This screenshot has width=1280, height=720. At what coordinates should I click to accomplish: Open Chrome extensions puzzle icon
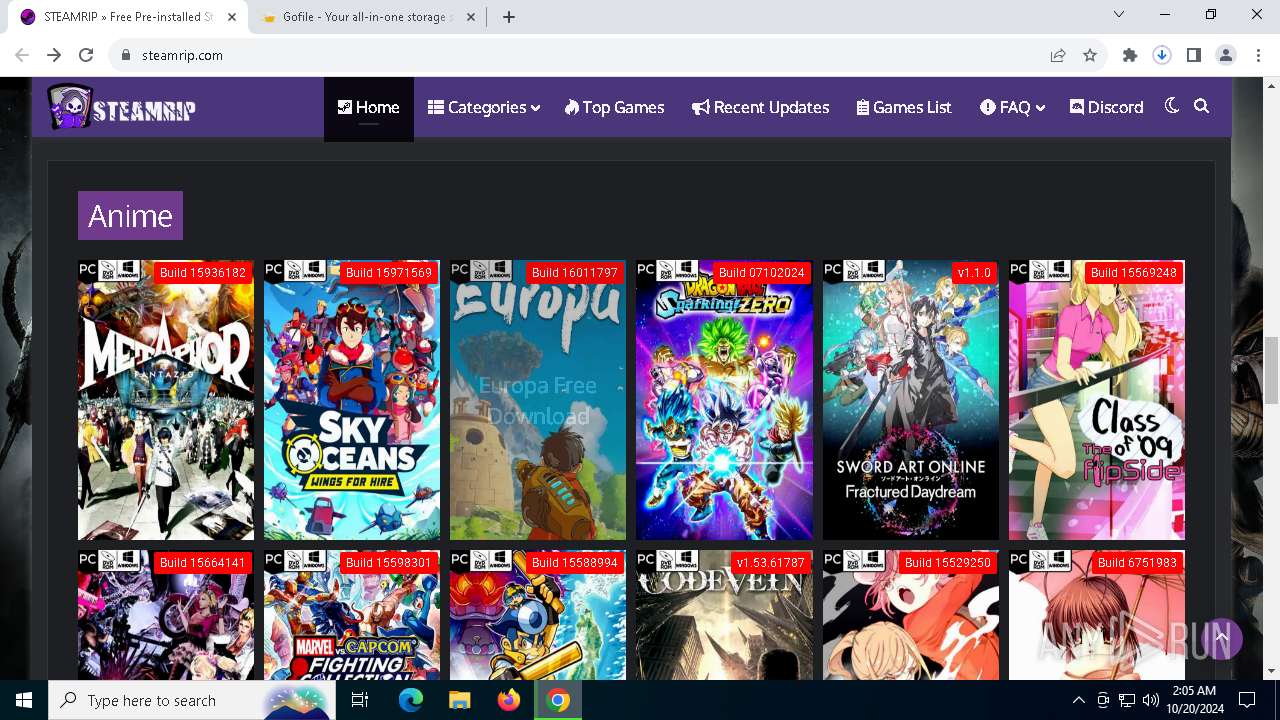(x=1130, y=55)
